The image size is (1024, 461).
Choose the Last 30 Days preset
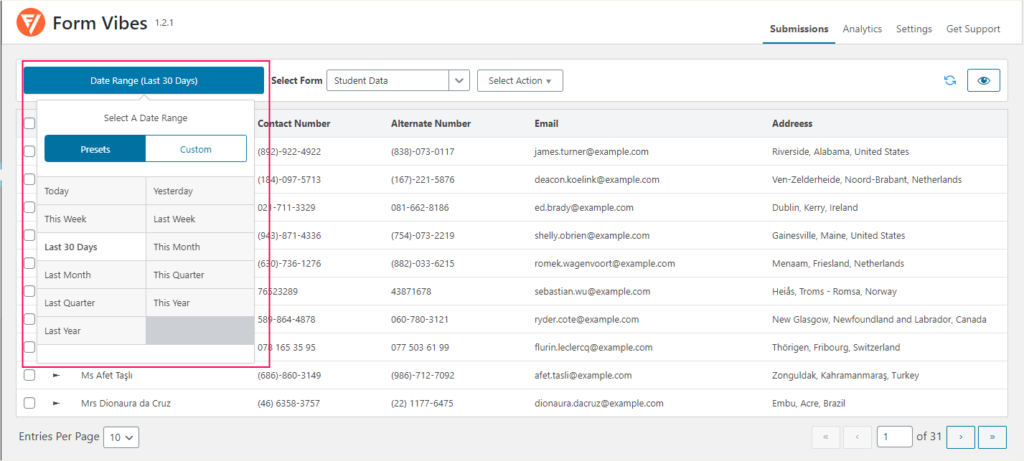(91, 247)
